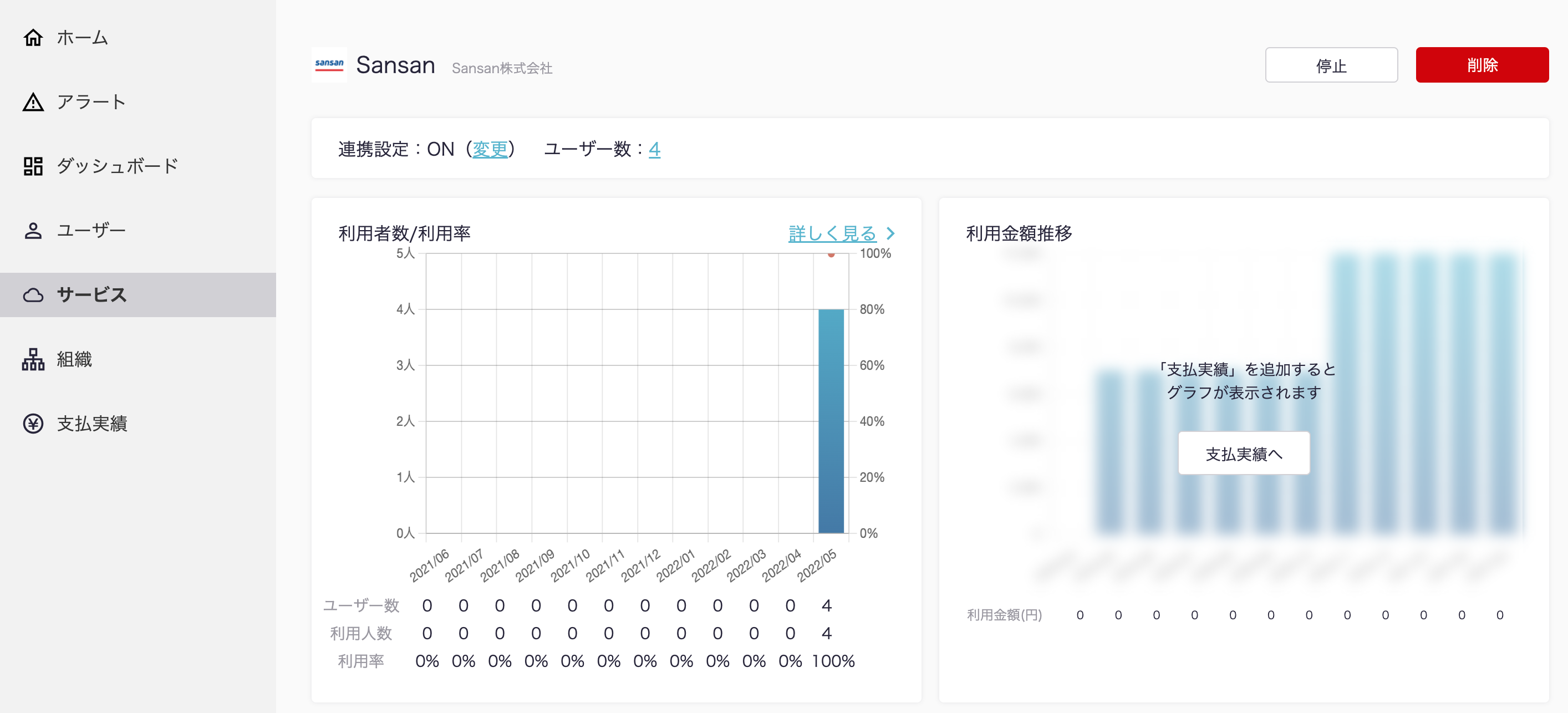Click the Home house icon
The height and width of the screenshot is (713, 1568).
point(33,38)
